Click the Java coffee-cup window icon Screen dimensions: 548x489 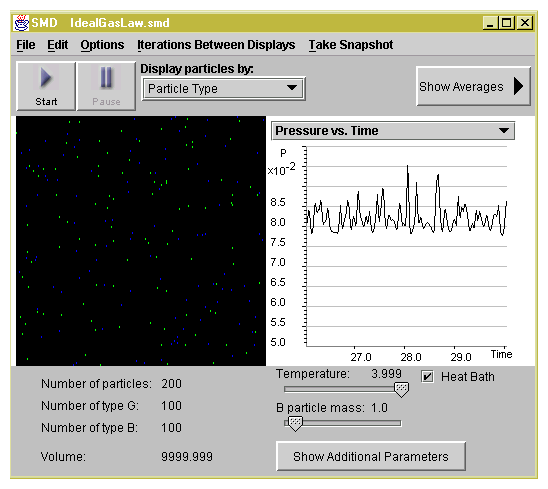click(21, 23)
